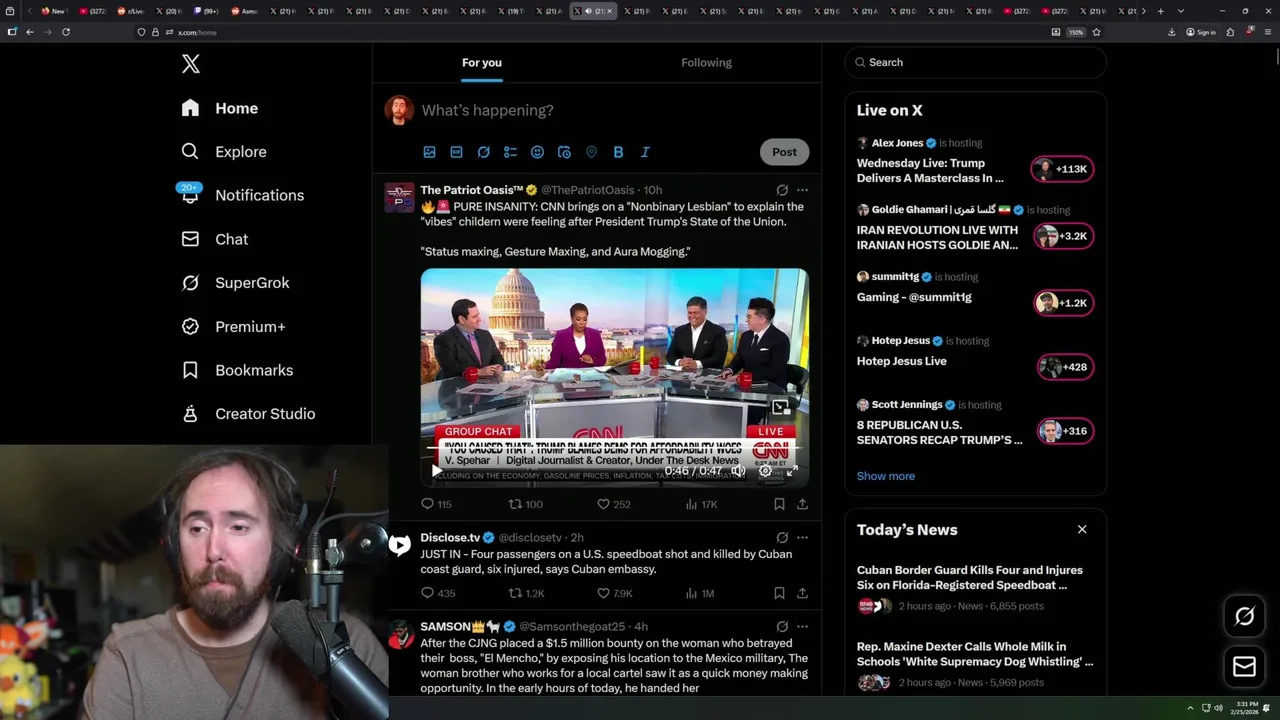
Task: Apply bold formatting in composer
Action: (x=618, y=152)
